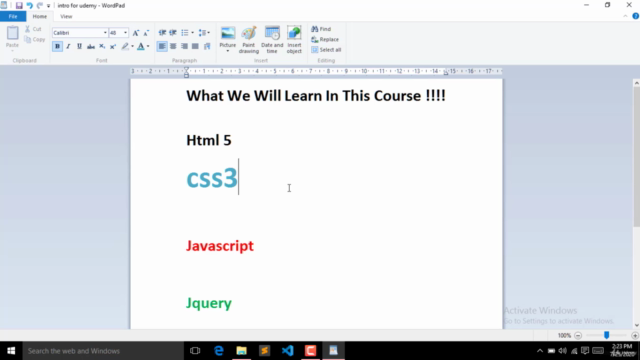Click the text highlight color pen
The height and width of the screenshot is (360, 640).
[125, 47]
